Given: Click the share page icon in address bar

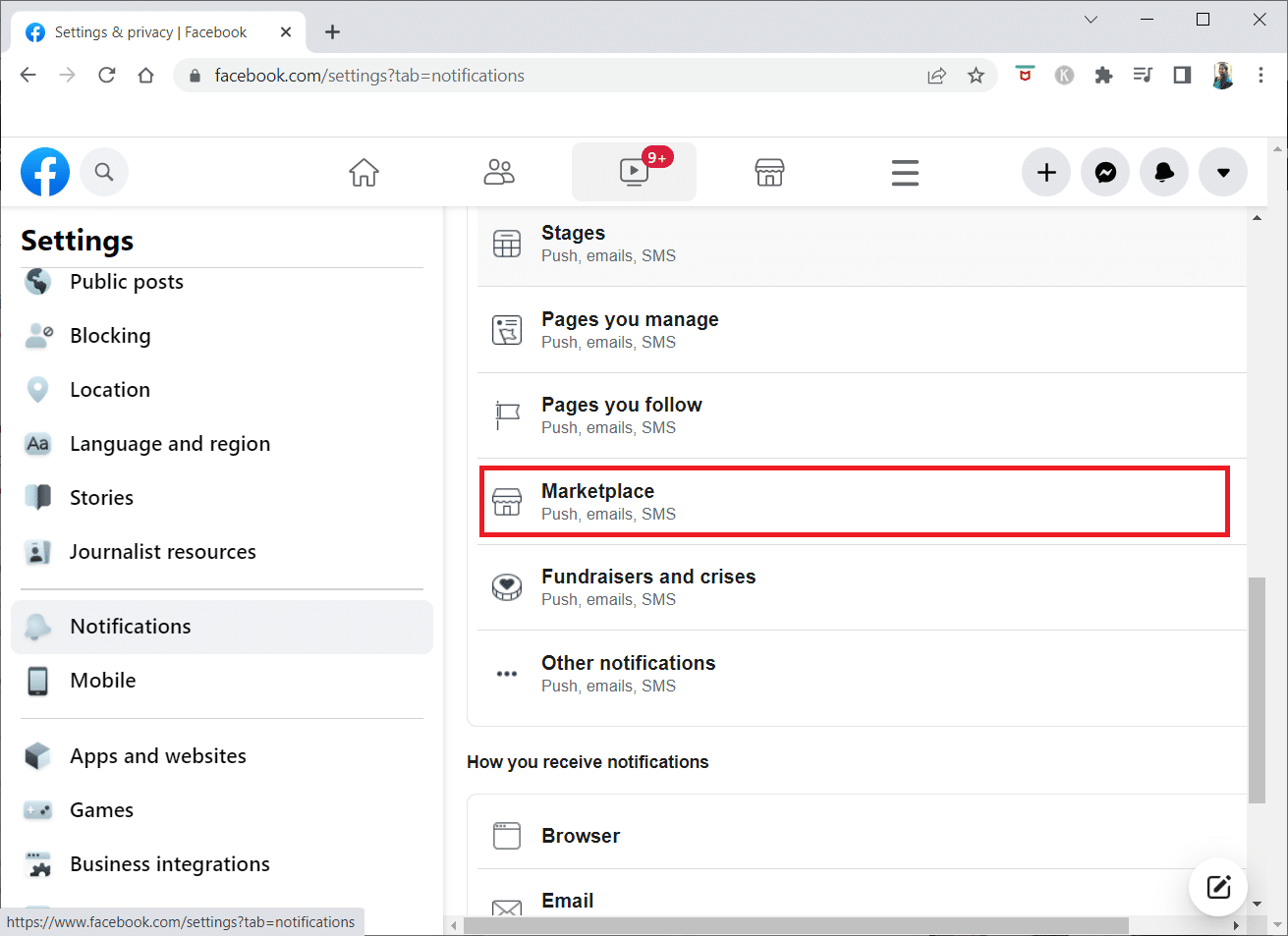Looking at the screenshot, I should point(936,76).
